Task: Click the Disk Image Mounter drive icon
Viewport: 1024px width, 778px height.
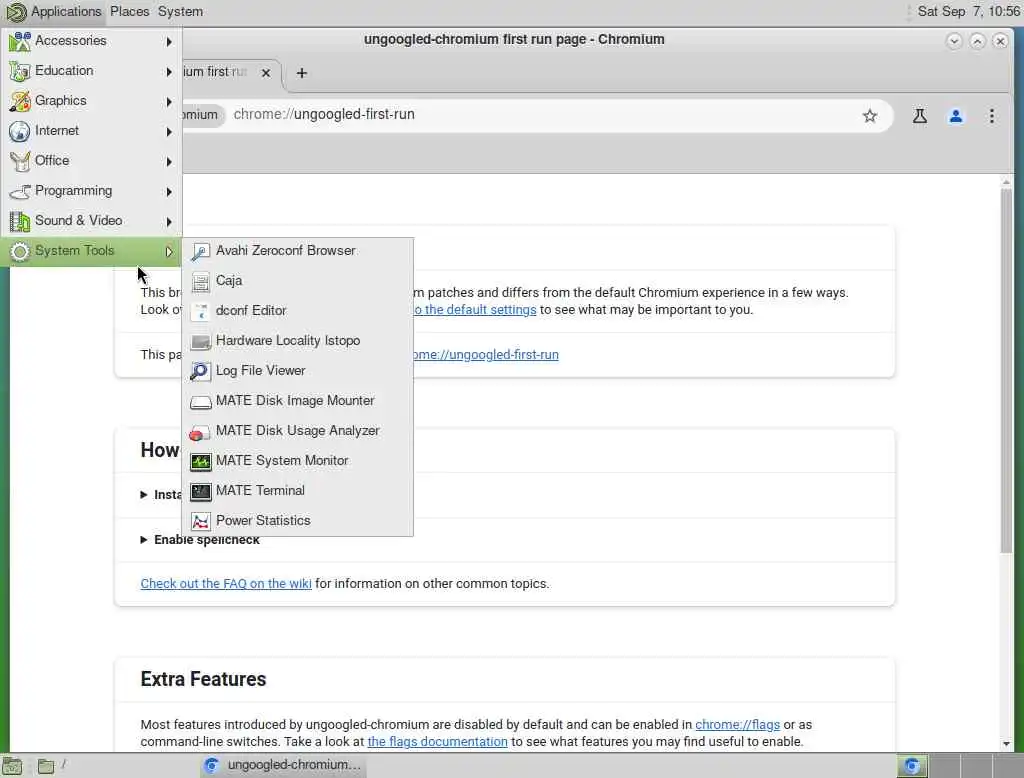Action: (200, 402)
